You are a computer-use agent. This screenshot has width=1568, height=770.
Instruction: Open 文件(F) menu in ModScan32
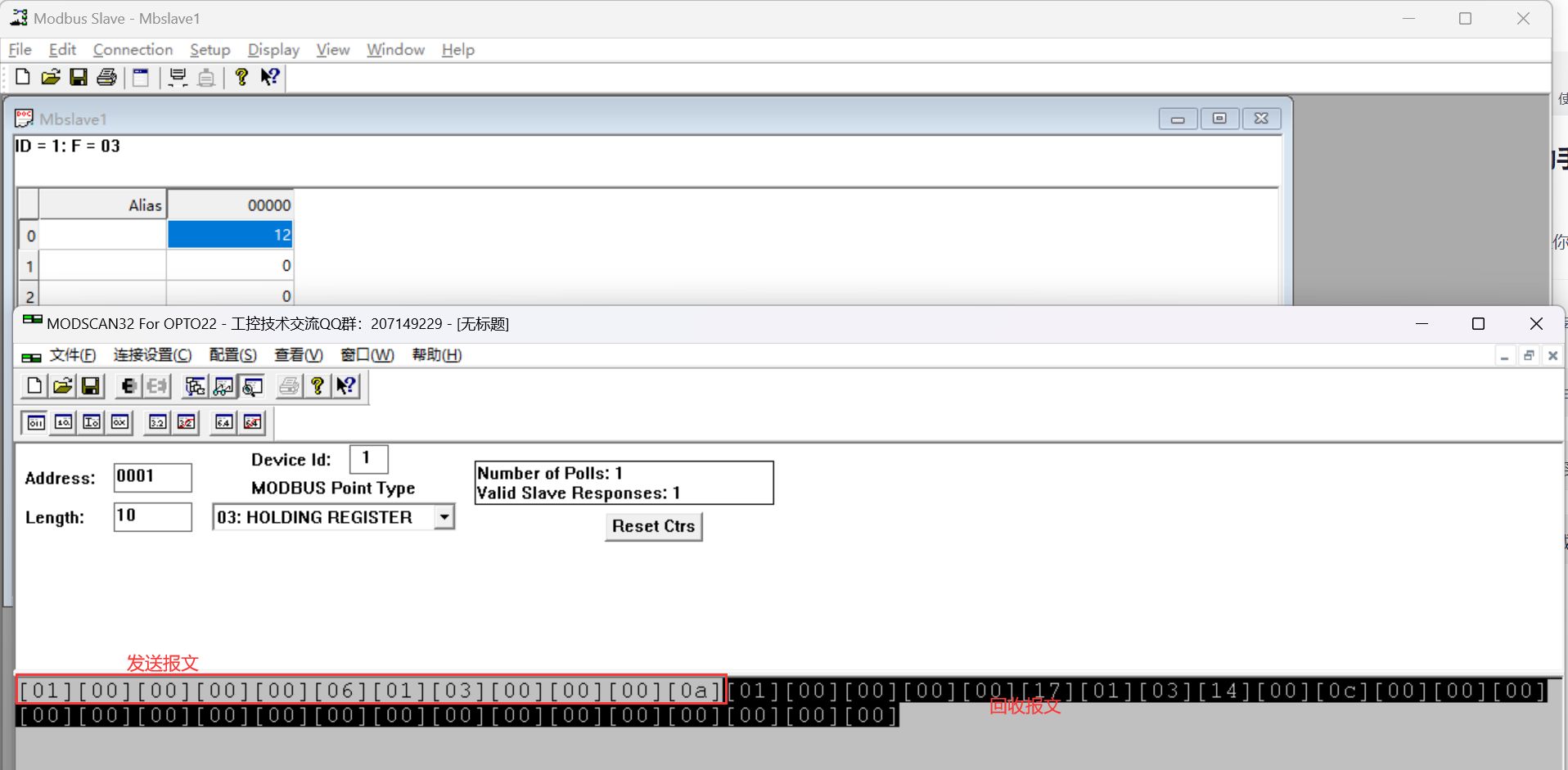[72, 355]
